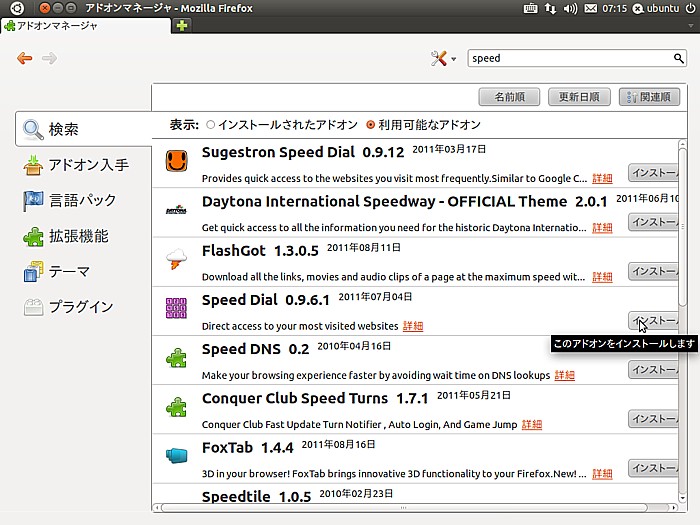This screenshot has height=525, width=700.
Task: Open the keyboard input indicator
Action: click(x=530, y=8)
